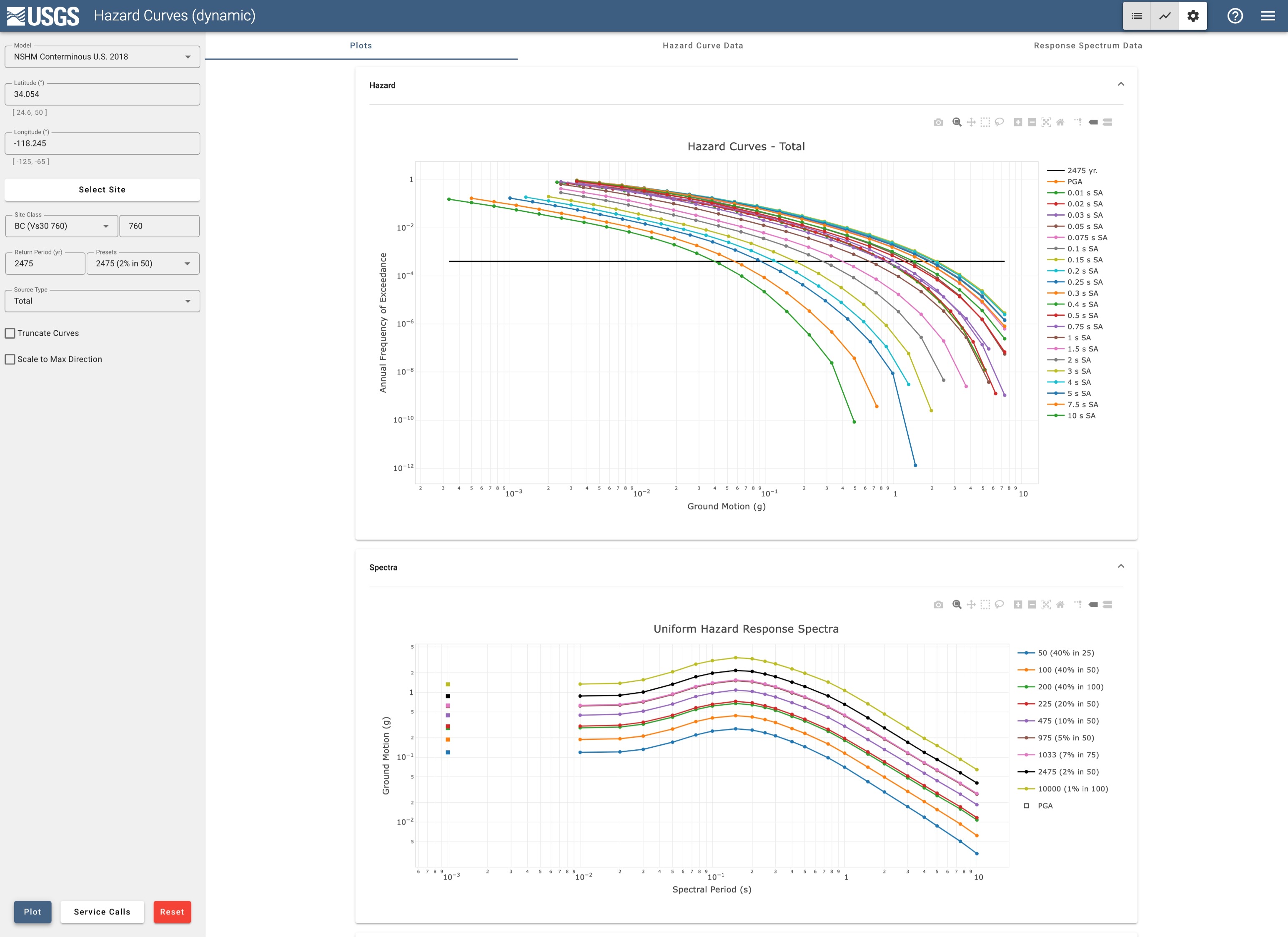1288x937 pixels.
Task: Collapse the Spectra panel chevron
Action: pos(1120,567)
